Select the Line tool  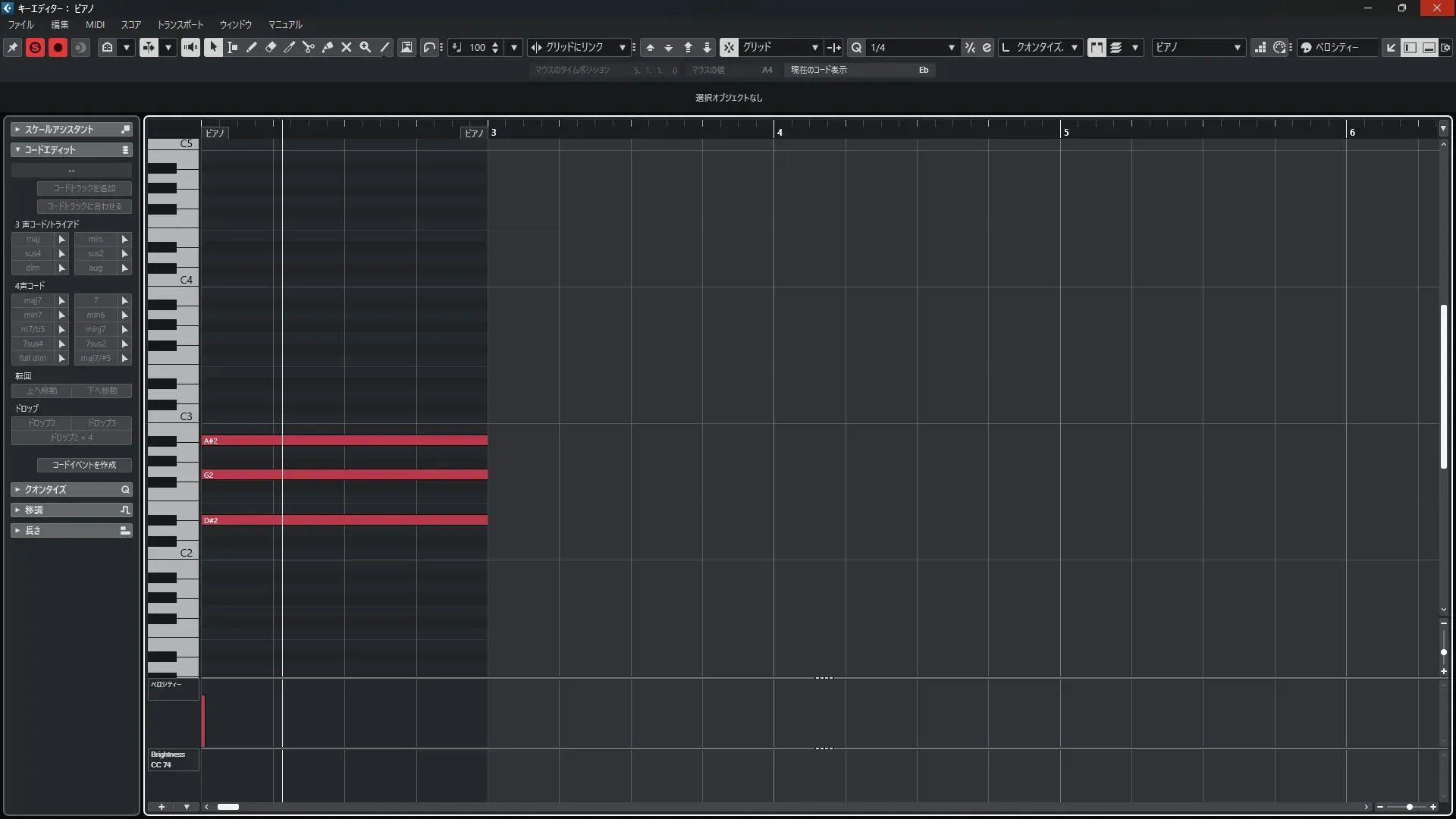click(x=384, y=47)
